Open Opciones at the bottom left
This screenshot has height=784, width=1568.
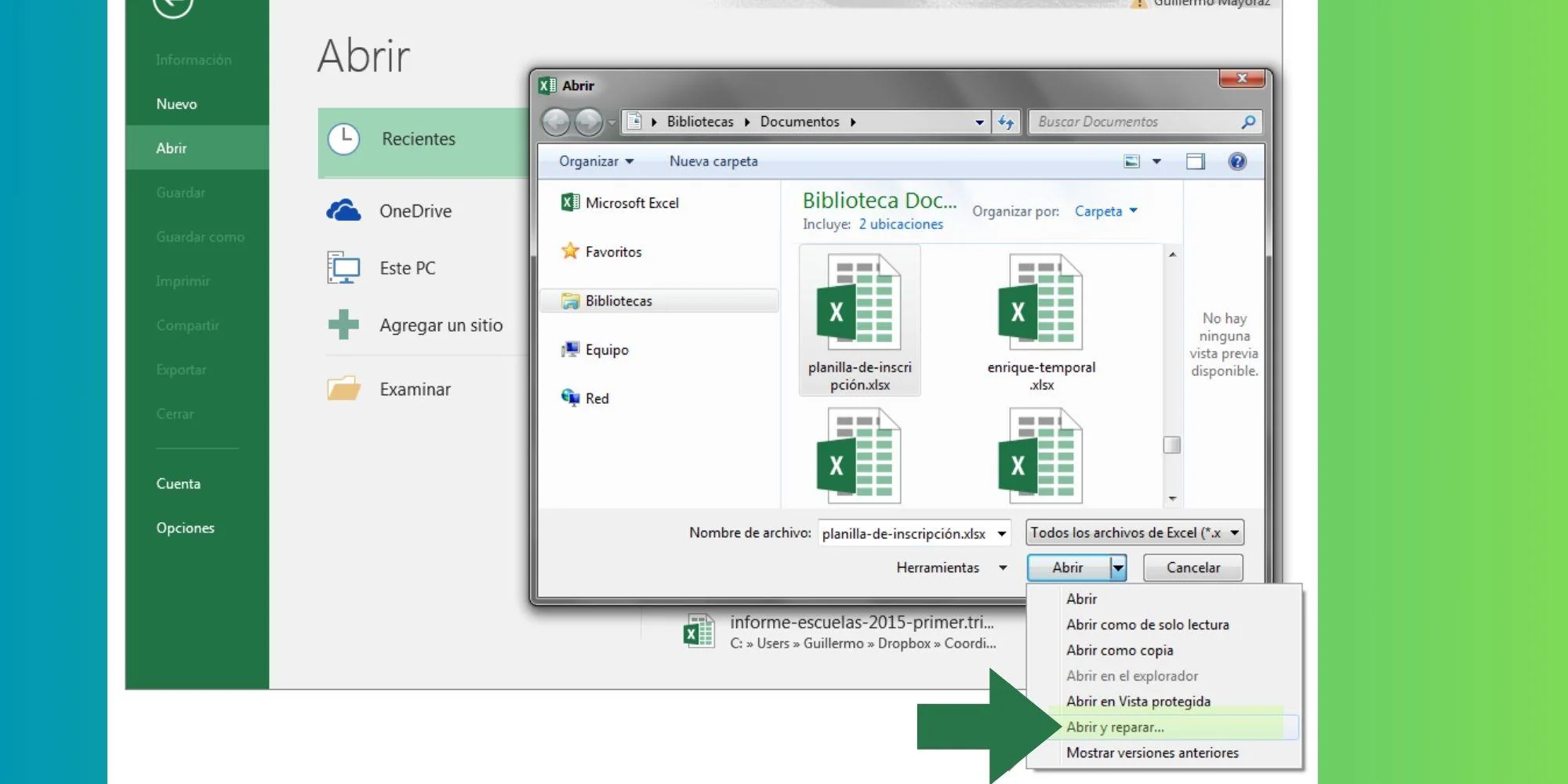(187, 528)
